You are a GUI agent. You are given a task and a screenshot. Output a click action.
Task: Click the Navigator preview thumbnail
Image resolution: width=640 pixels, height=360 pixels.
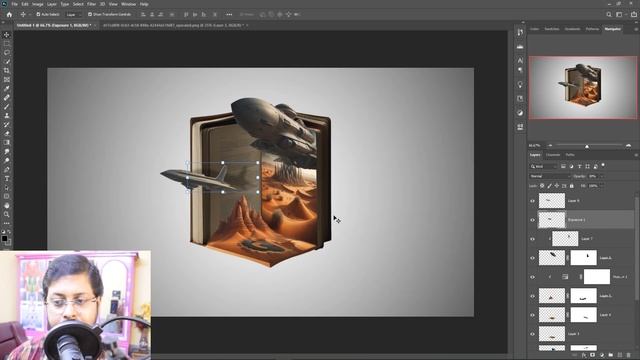[582, 88]
